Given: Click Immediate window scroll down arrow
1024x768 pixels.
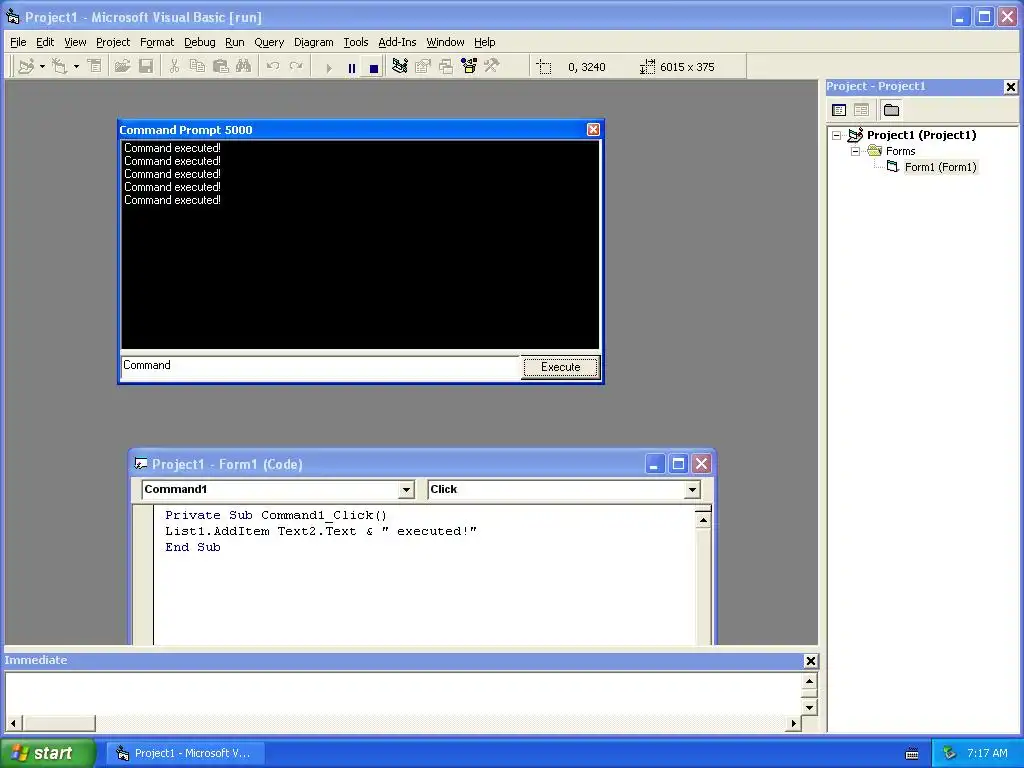Looking at the screenshot, I should point(809,707).
